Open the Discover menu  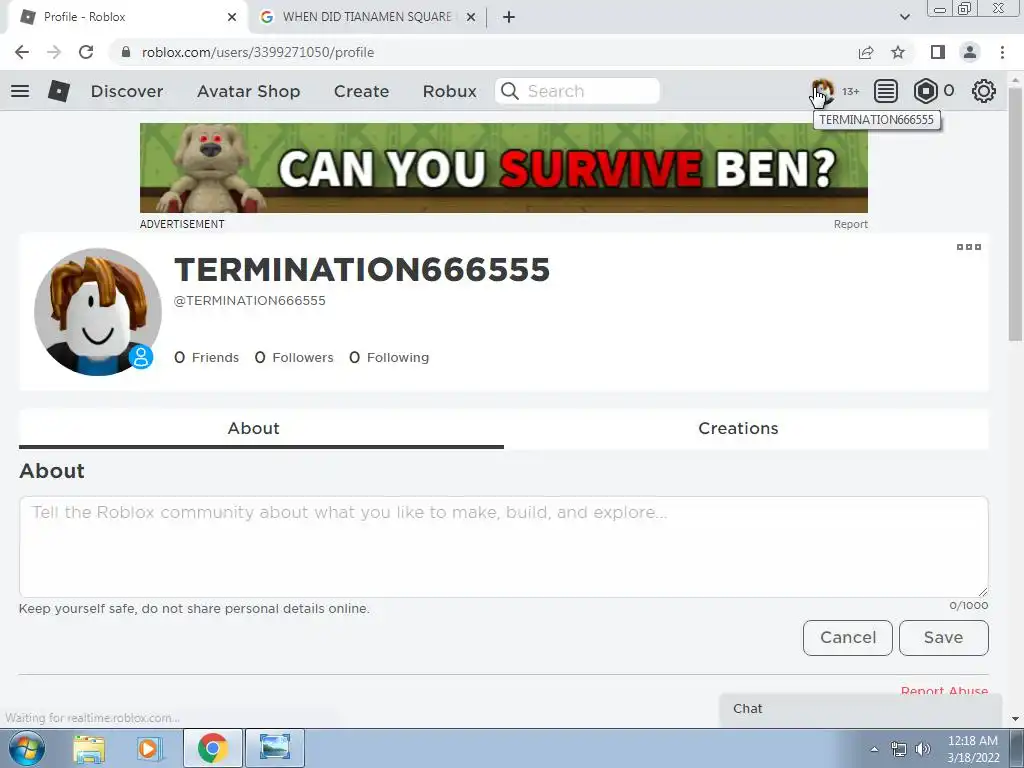127,91
